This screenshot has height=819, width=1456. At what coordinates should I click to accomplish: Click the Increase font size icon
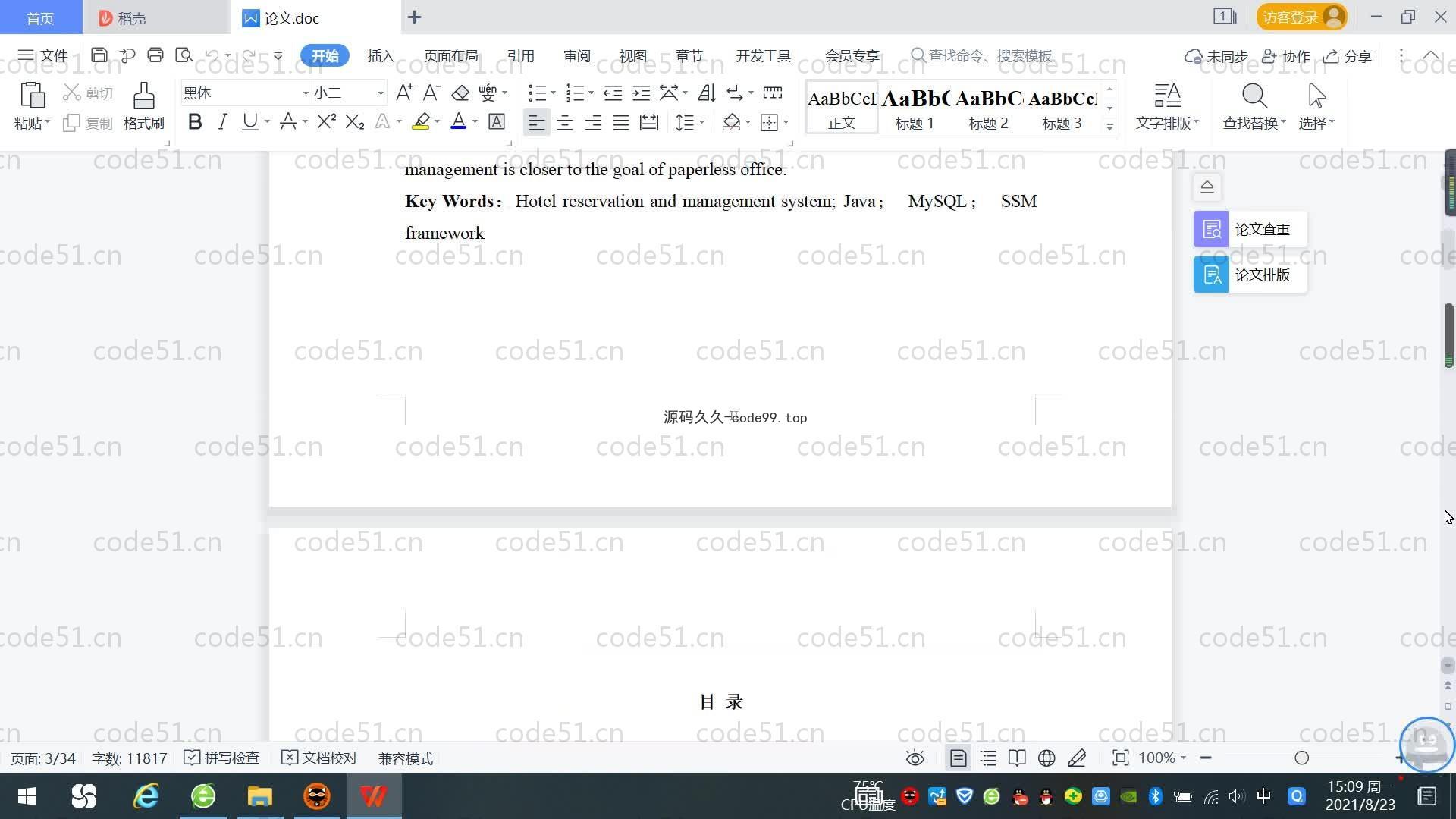point(404,93)
